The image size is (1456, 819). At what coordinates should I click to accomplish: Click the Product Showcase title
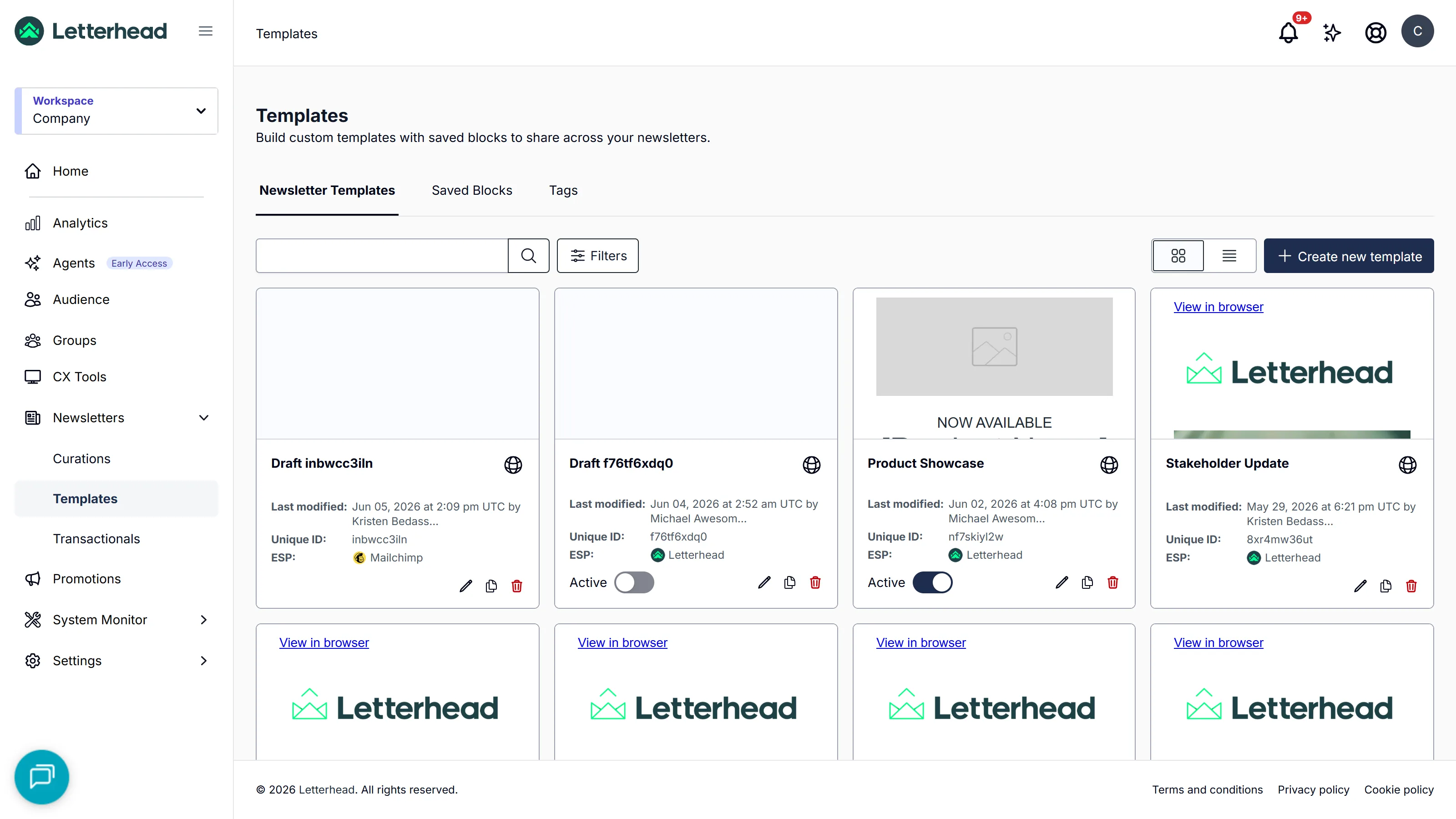point(925,464)
